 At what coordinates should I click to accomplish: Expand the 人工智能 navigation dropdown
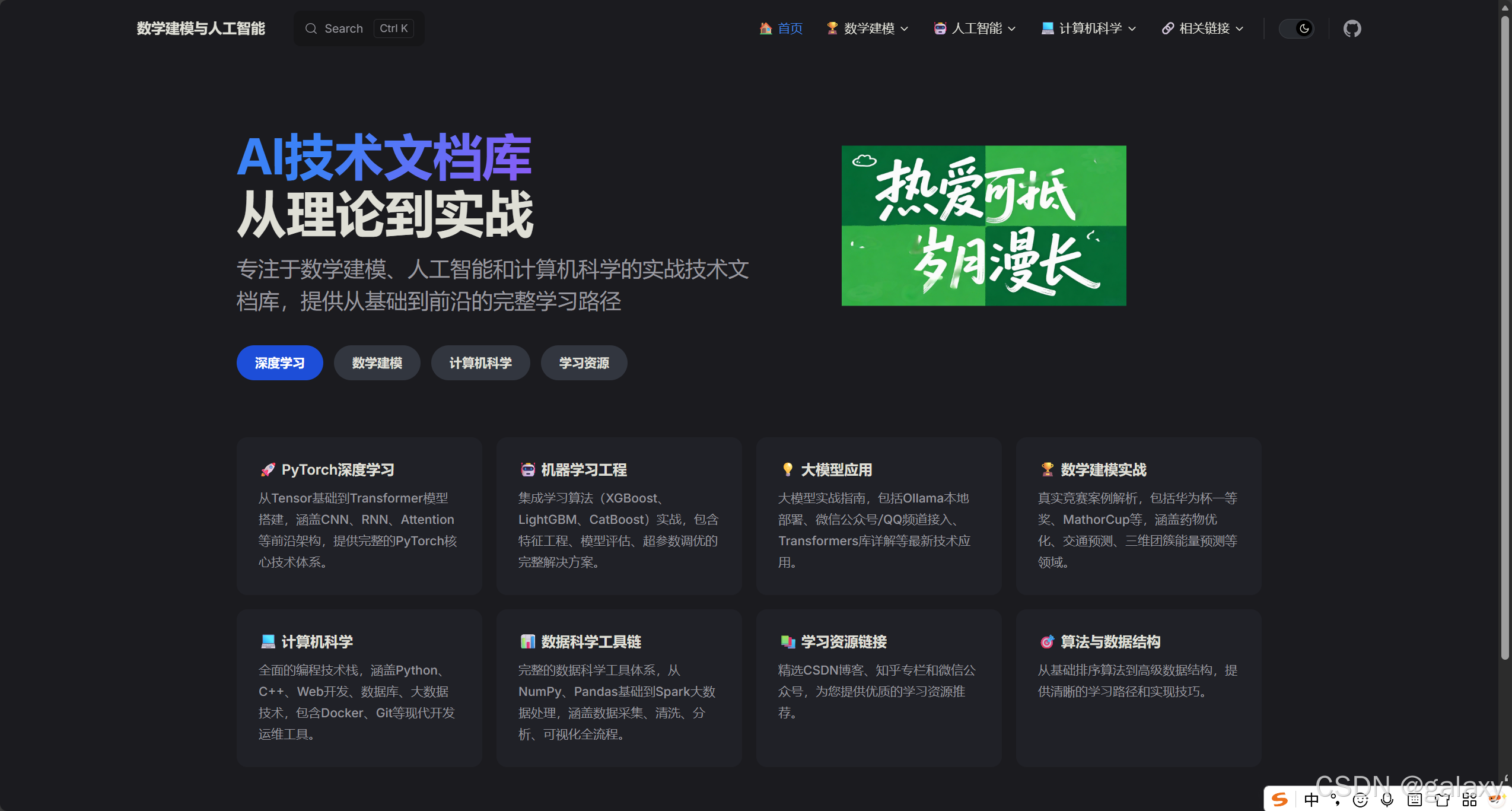[x=975, y=28]
